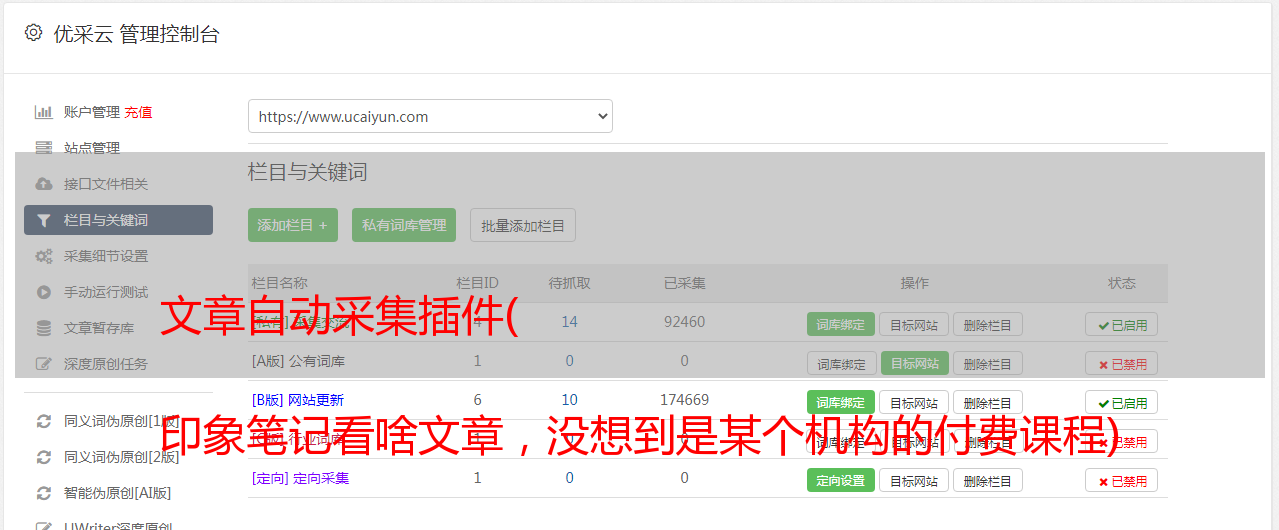Image resolution: width=1279 pixels, height=530 pixels.
Task: Open the 站点管理 menu item
Action: [x=92, y=148]
